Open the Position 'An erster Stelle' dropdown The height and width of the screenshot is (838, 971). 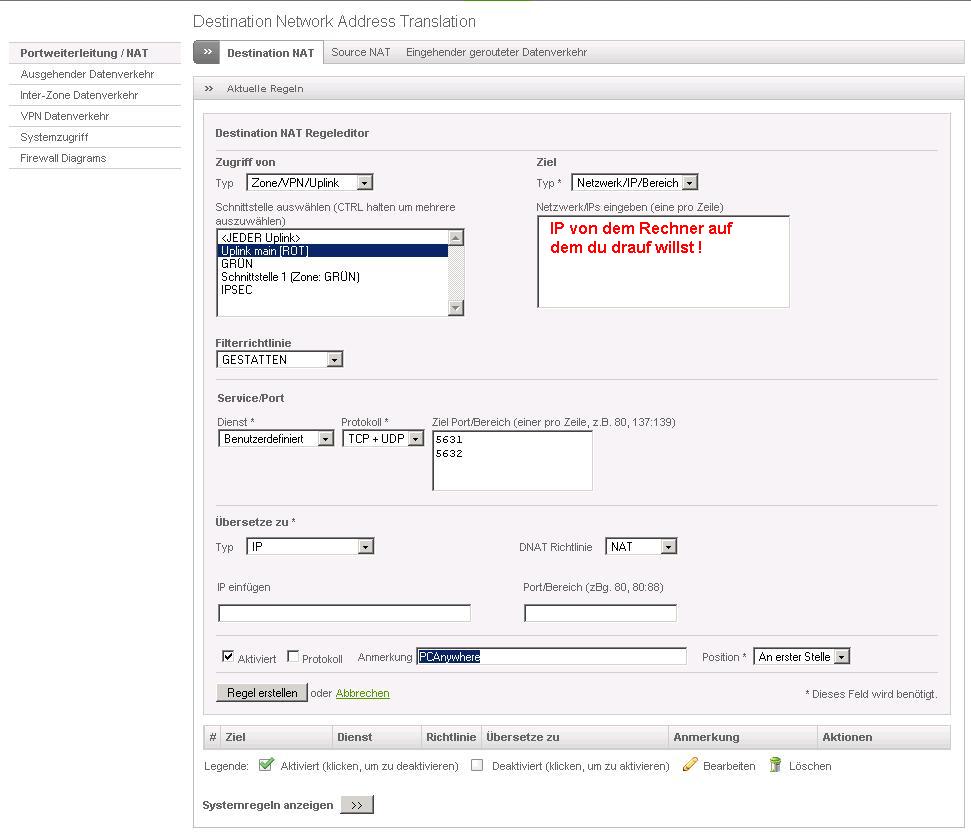point(801,657)
